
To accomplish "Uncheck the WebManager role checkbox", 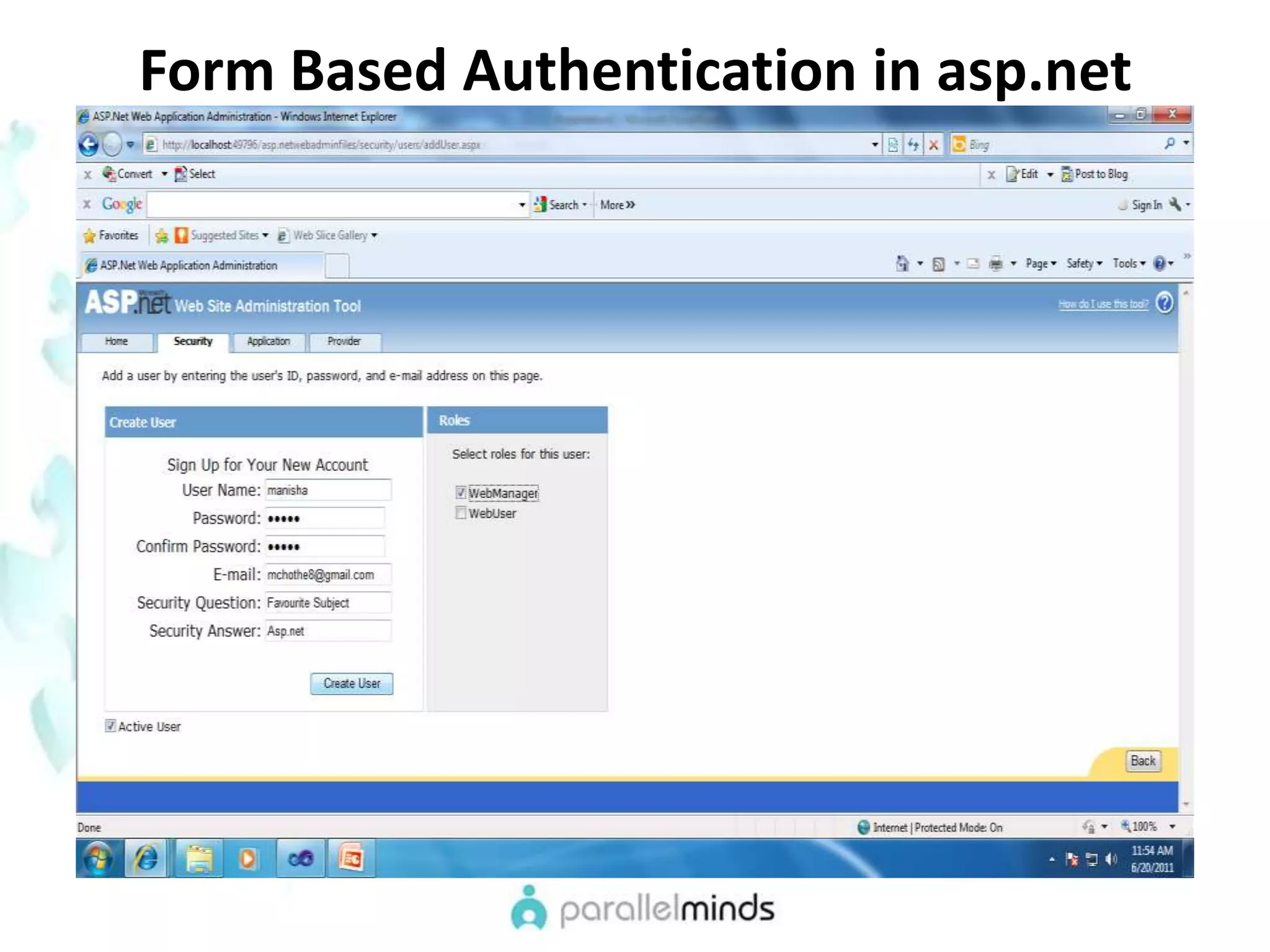I will click(x=461, y=493).
